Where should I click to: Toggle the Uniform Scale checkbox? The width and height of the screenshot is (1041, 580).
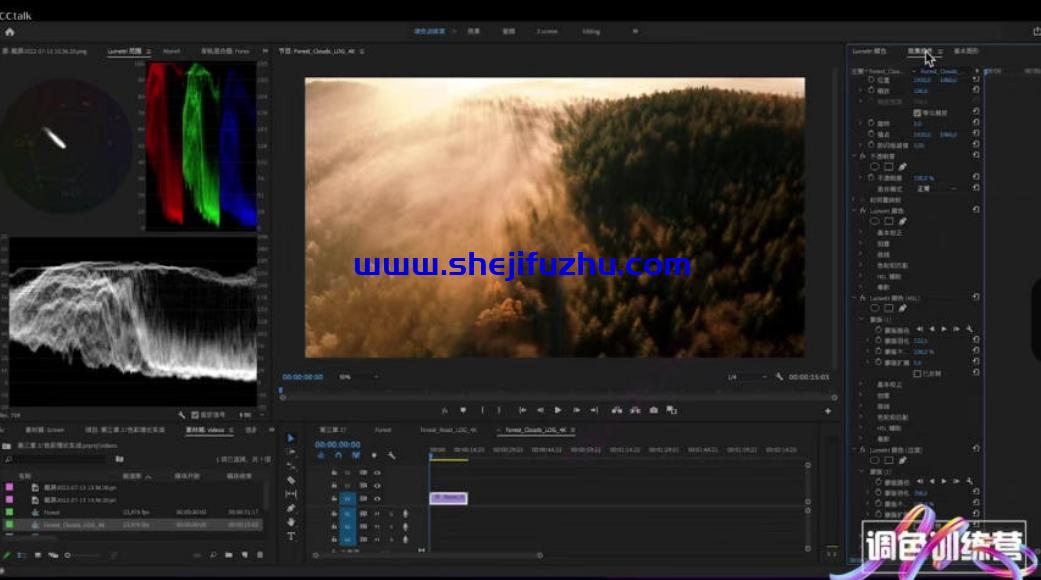coord(917,113)
